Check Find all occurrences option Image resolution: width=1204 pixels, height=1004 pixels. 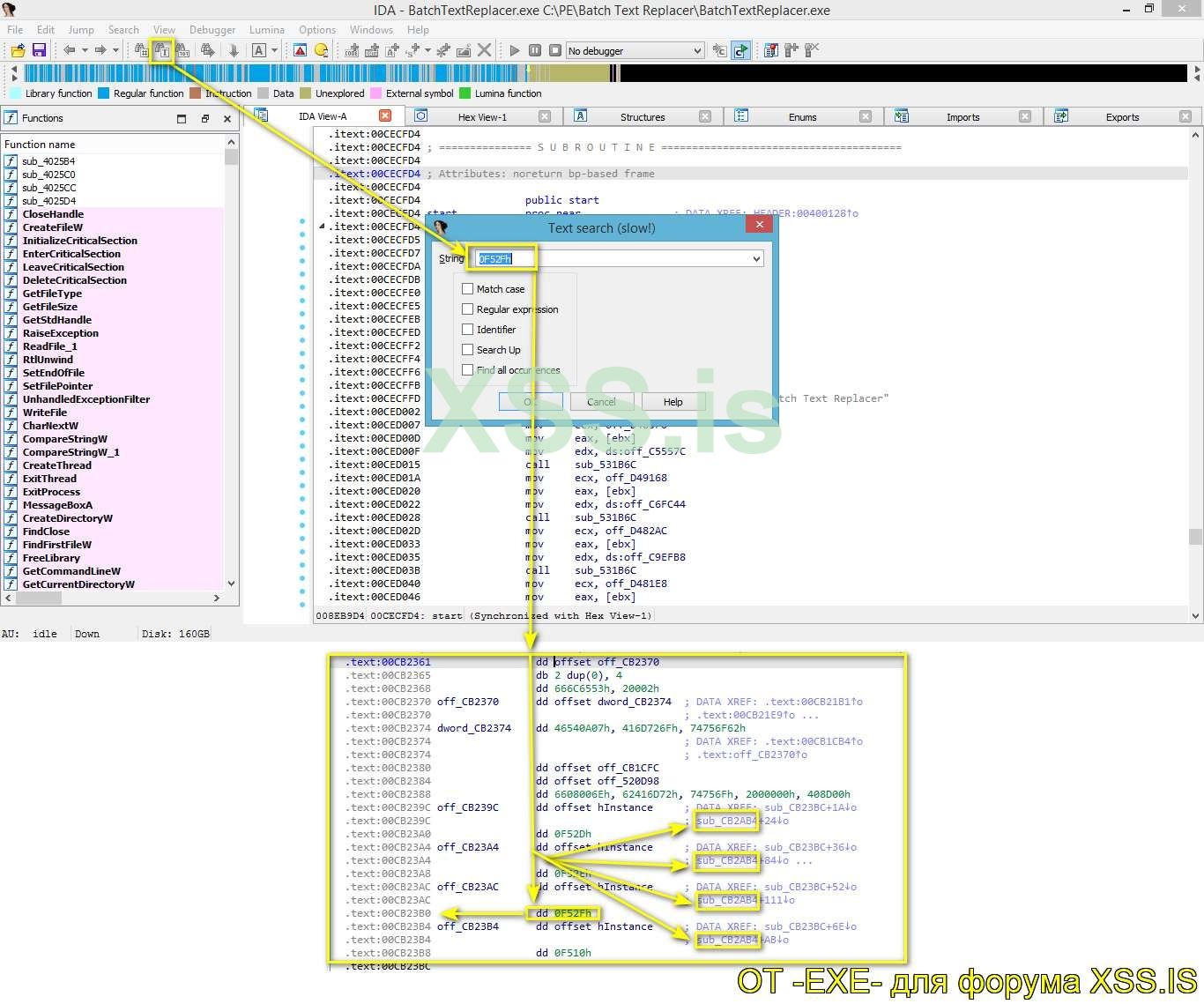468,370
